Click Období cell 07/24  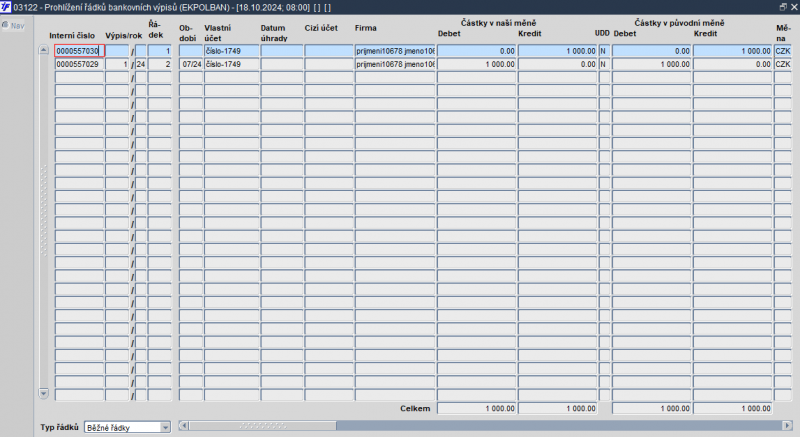tap(191, 64)
